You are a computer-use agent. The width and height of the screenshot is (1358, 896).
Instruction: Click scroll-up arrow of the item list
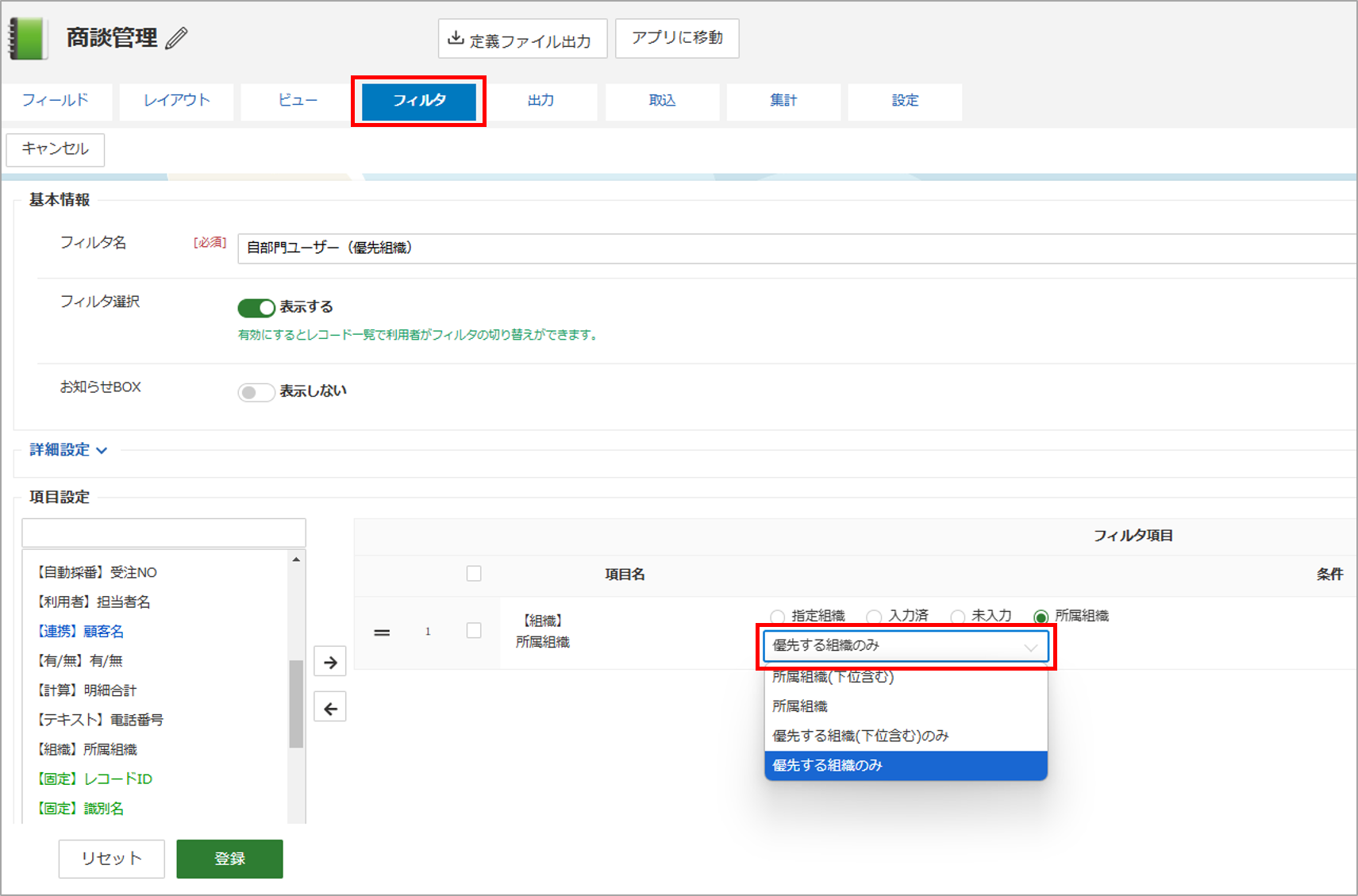(296, 560)
